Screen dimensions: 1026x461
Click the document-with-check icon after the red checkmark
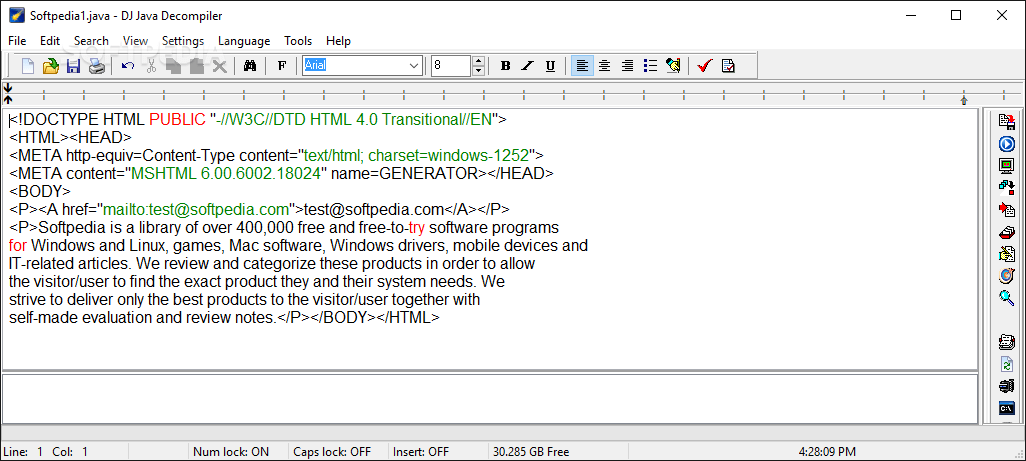tap(728, 66)
